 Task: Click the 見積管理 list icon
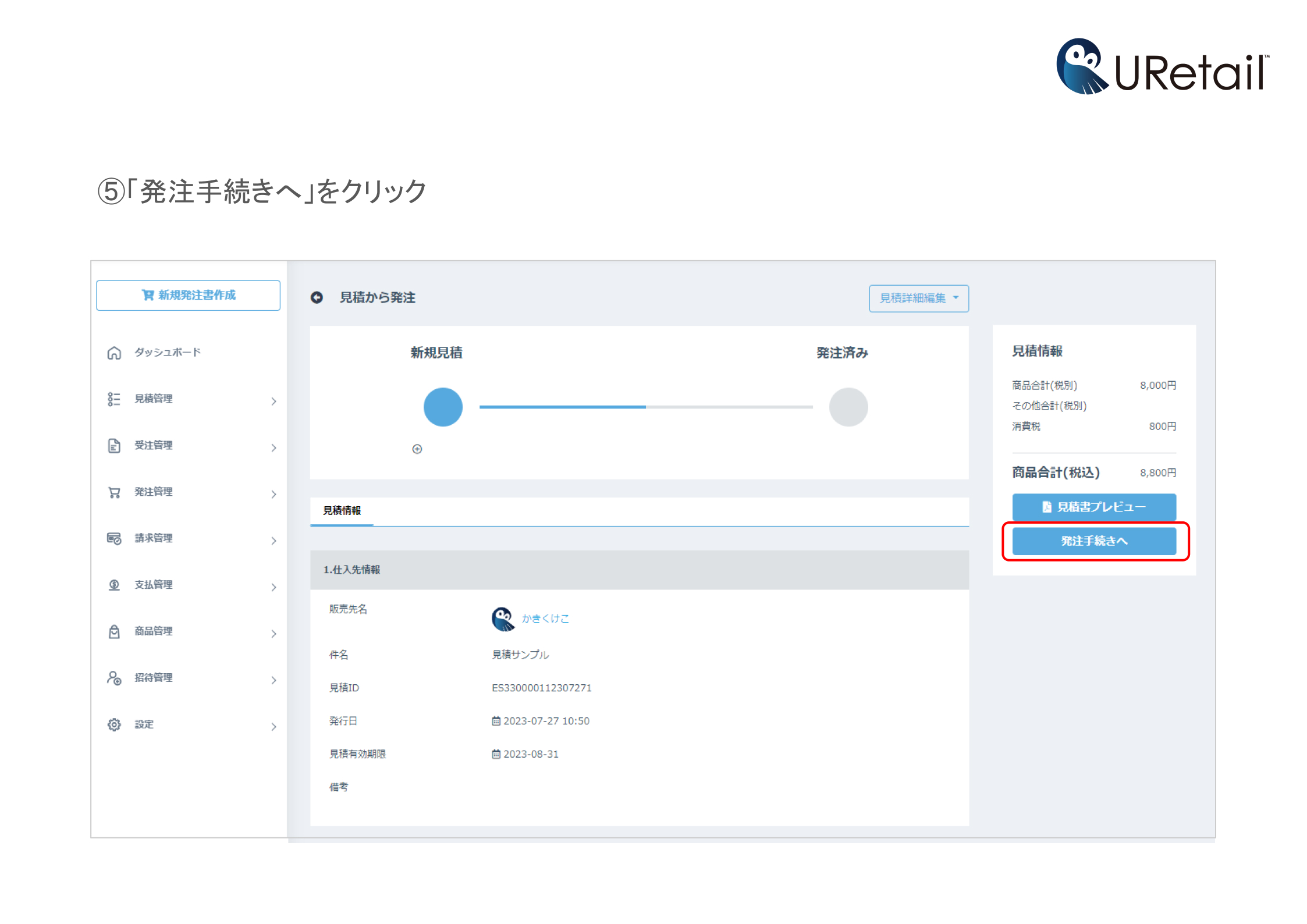point(114,399)
